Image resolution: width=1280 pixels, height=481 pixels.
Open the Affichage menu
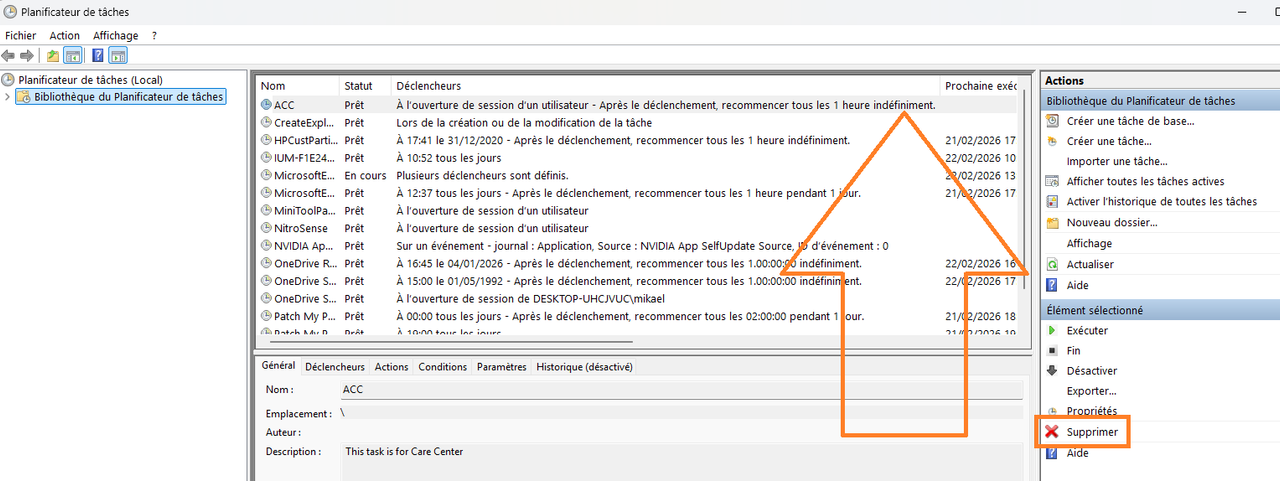click(116, 36)
